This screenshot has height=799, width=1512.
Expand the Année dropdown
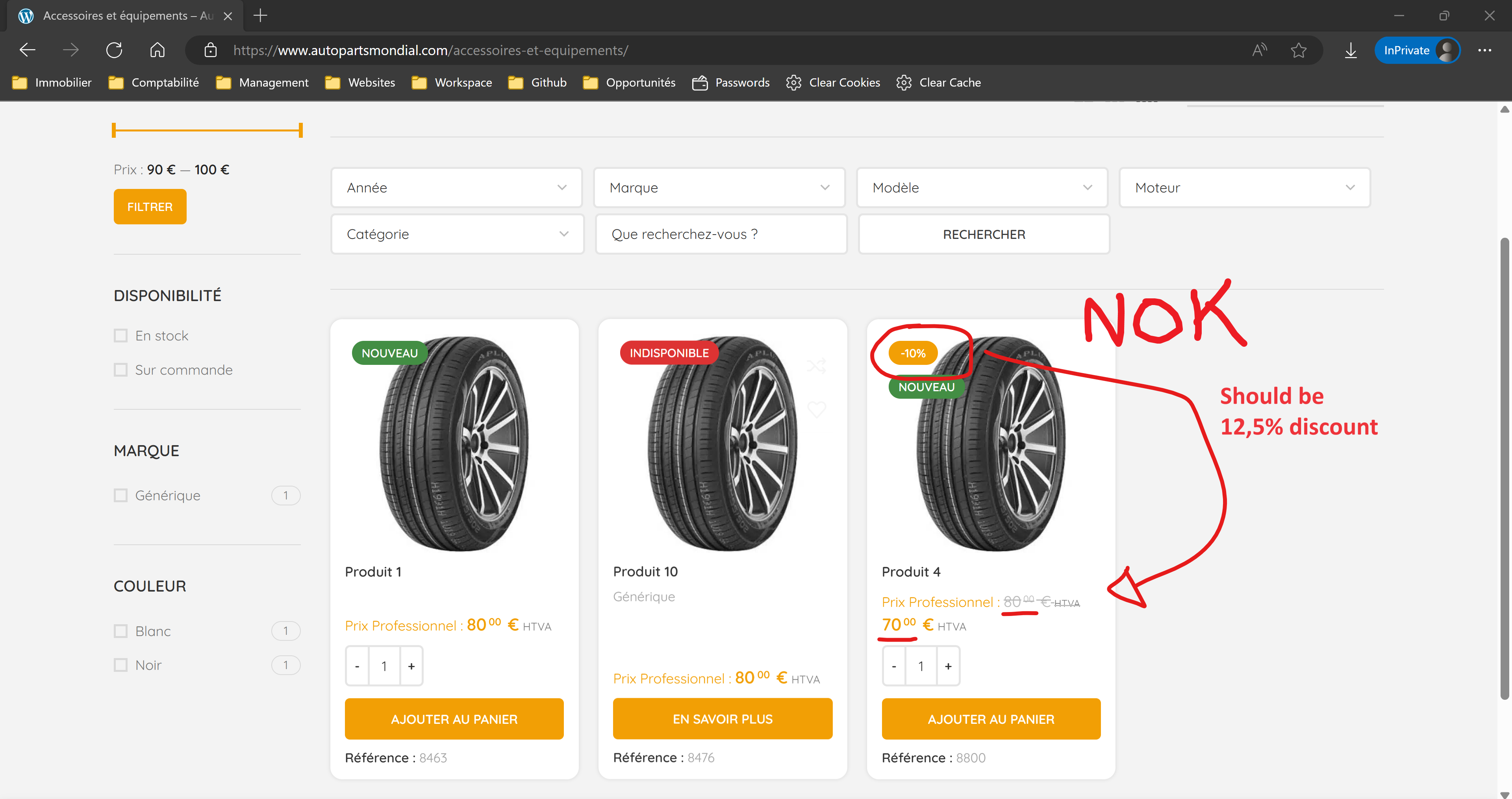coord(457,188)
